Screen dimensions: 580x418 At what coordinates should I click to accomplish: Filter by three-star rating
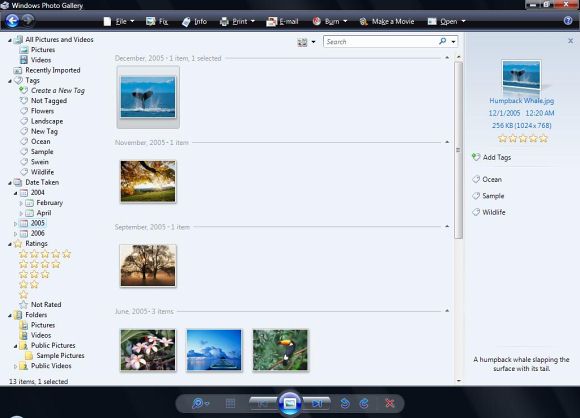pyautogui.click(x=34, y=274)
